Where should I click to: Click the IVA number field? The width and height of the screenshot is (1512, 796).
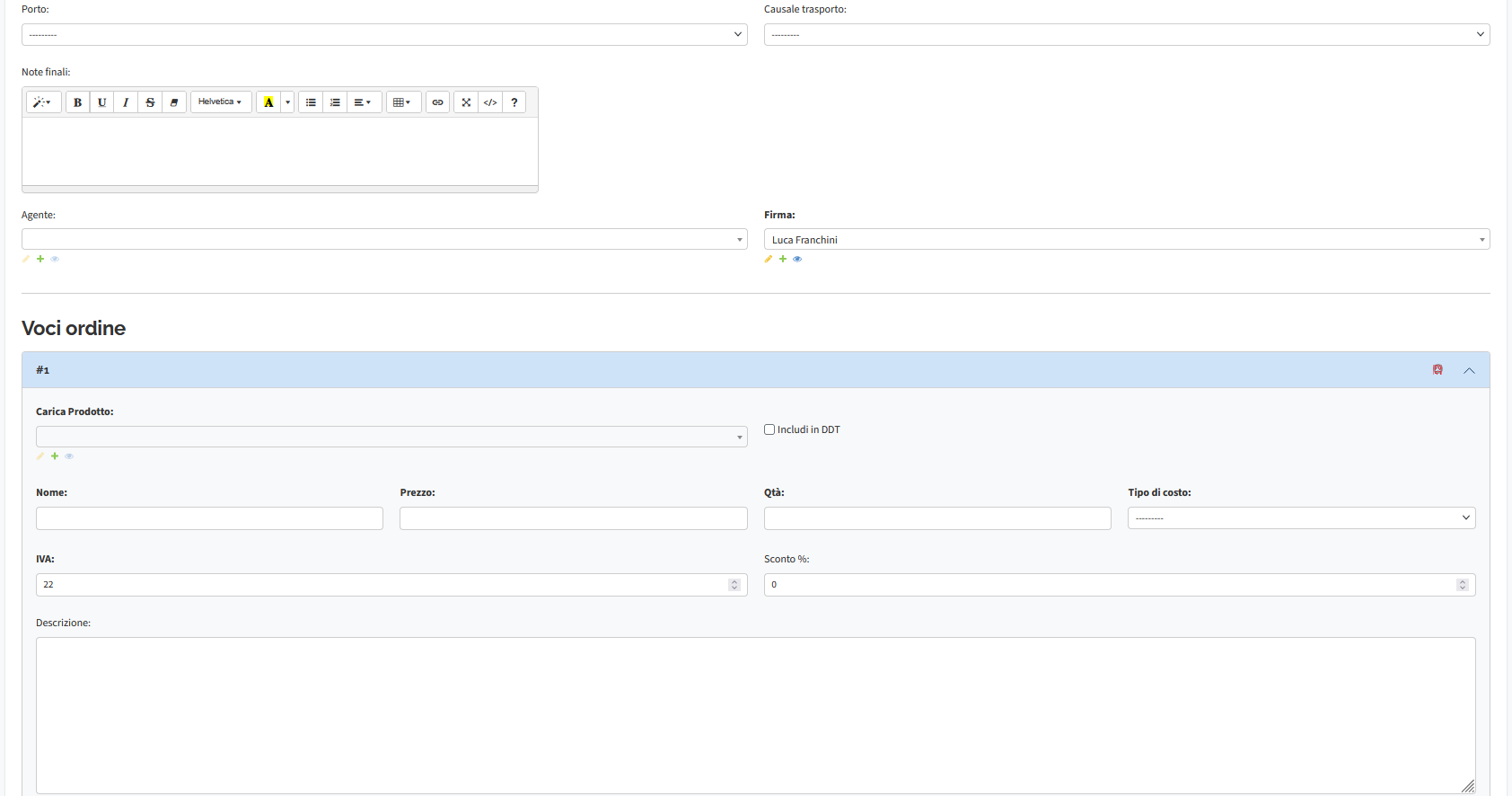[x=391, y=585]
